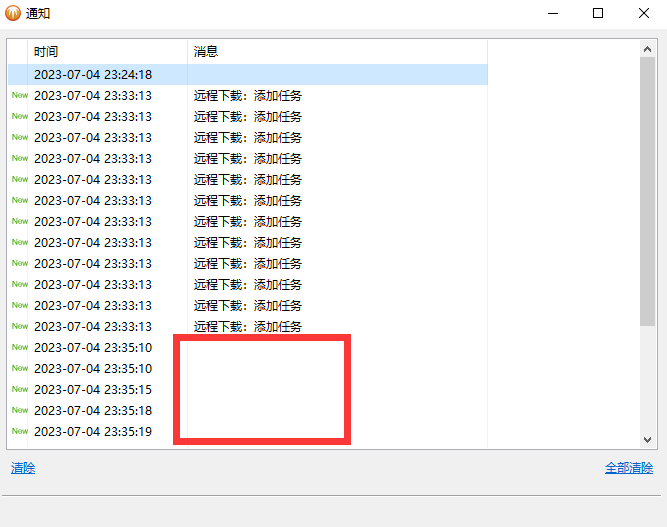Select the notification at 23:35:15
The image size is (667, 527).
click(248, 389)
